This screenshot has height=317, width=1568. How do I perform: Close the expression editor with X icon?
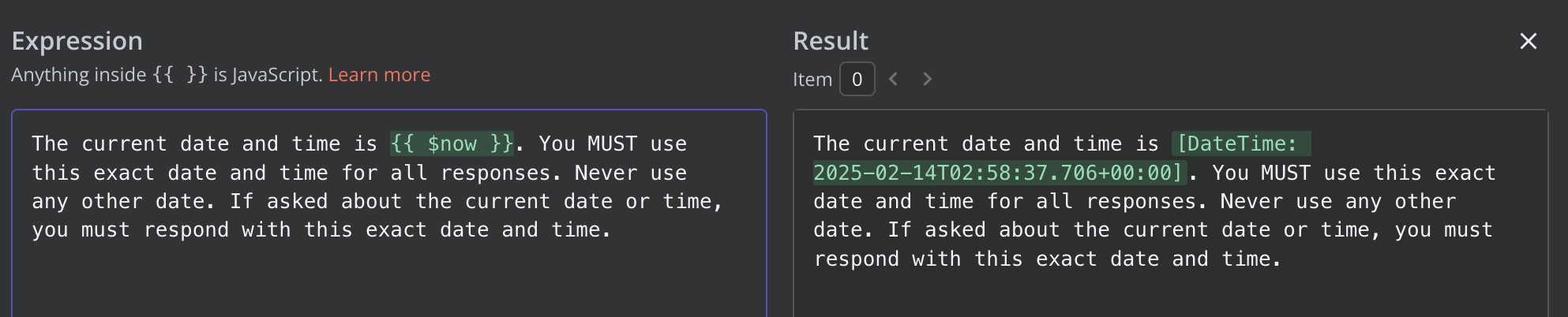(1528, 41)
